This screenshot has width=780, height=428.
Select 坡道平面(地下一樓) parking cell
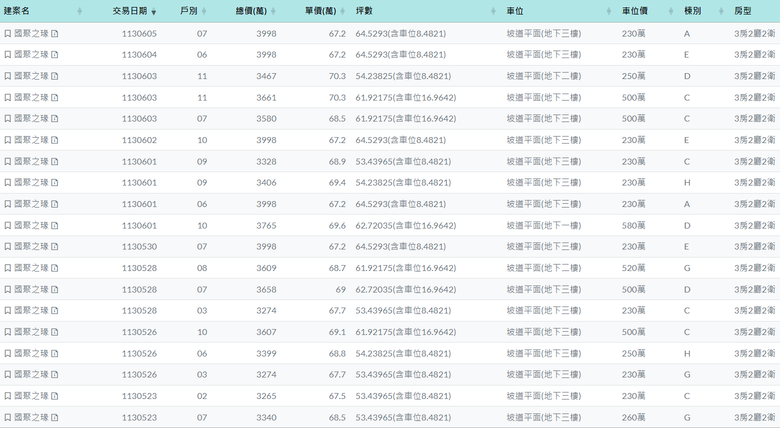(x=544, y=225)
